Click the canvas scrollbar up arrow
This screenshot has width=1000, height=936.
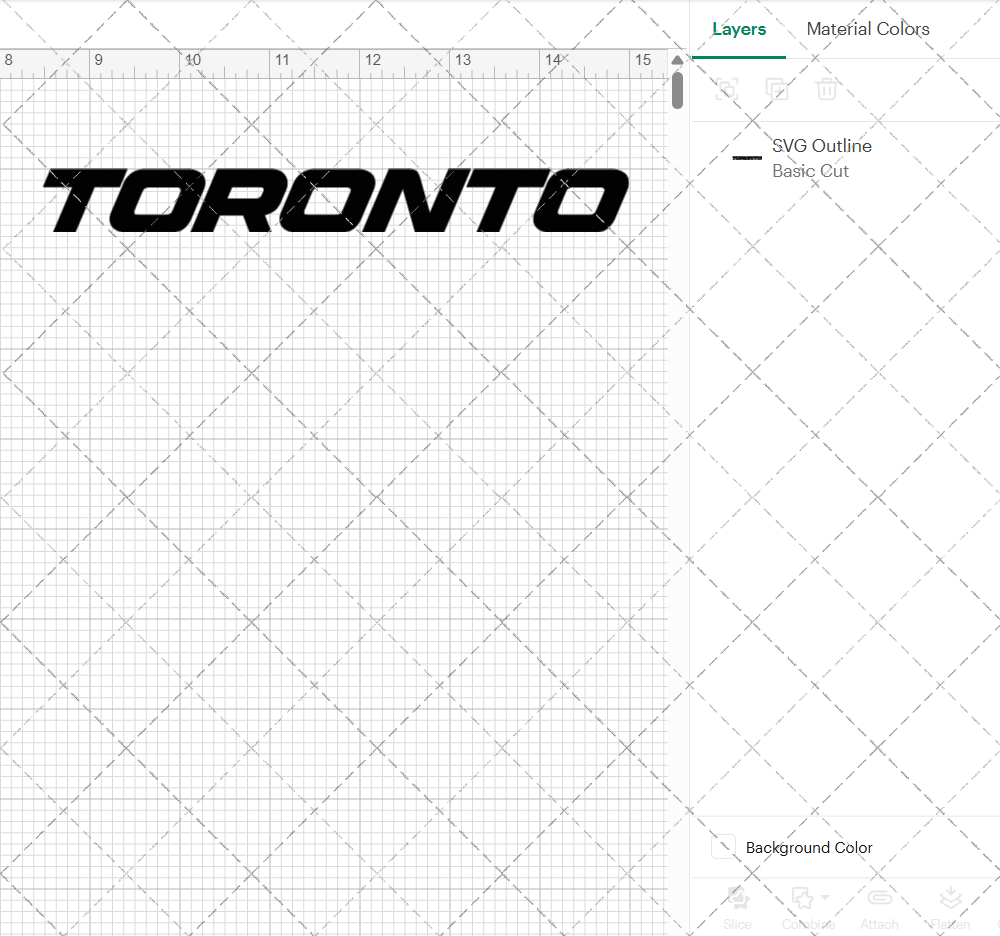[677, 60]
